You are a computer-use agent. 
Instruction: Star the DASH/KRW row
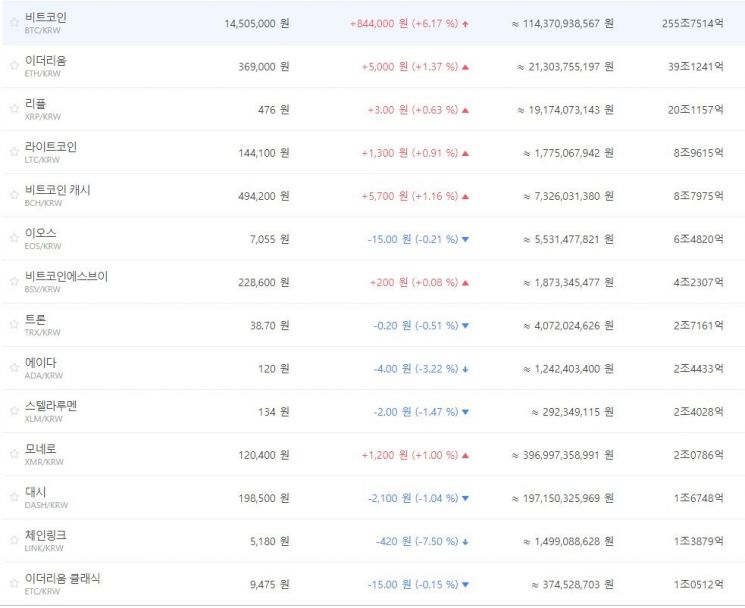[14, 497]
